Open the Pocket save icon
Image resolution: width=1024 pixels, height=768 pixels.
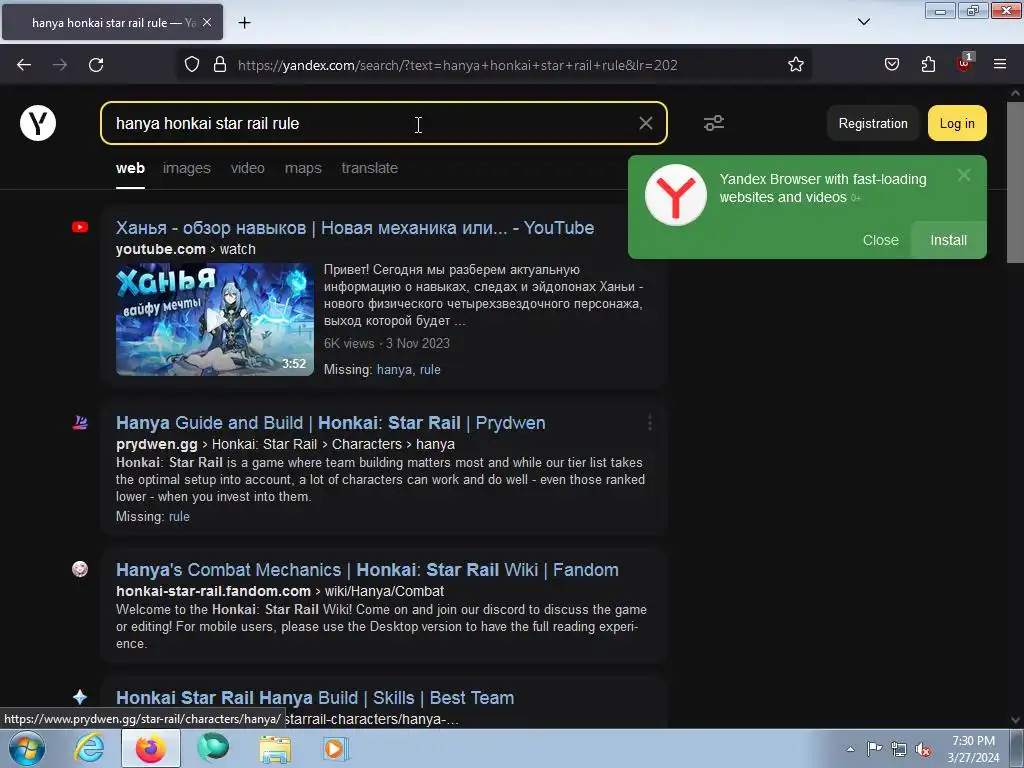click(x=892, y=65)
